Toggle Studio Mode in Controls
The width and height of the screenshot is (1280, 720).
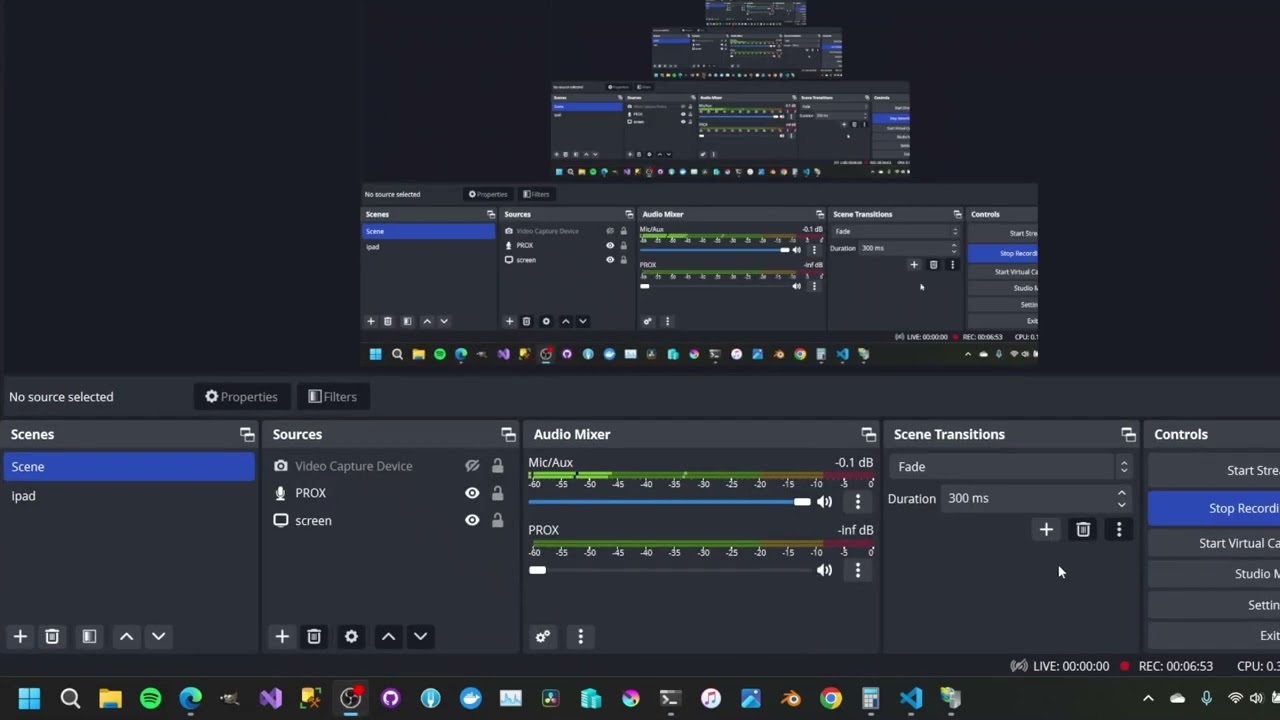point(1214,573)
